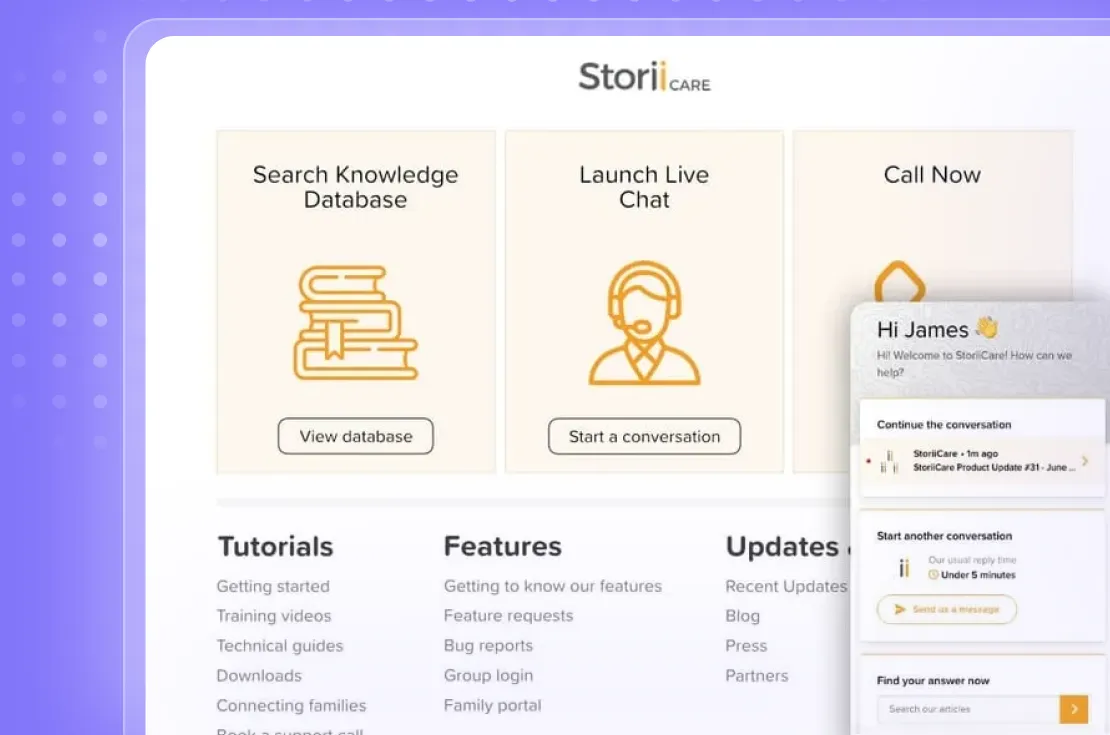This screenshot has height=735, width=1110.
Task: Click the Updates section heading
Action: point(782,547)
